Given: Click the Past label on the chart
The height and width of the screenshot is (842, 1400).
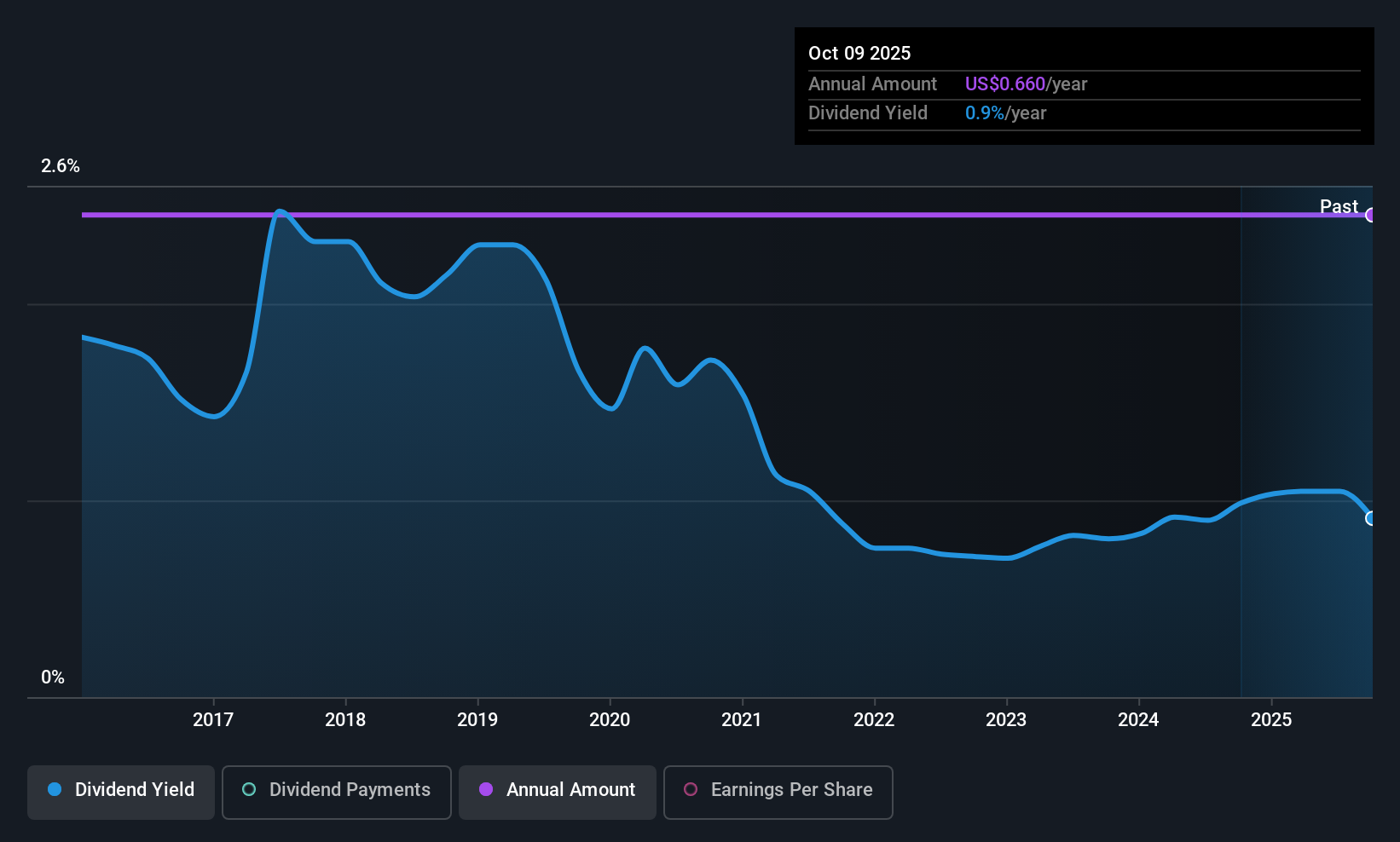Looking at the screenshot, I should 1339,206.
